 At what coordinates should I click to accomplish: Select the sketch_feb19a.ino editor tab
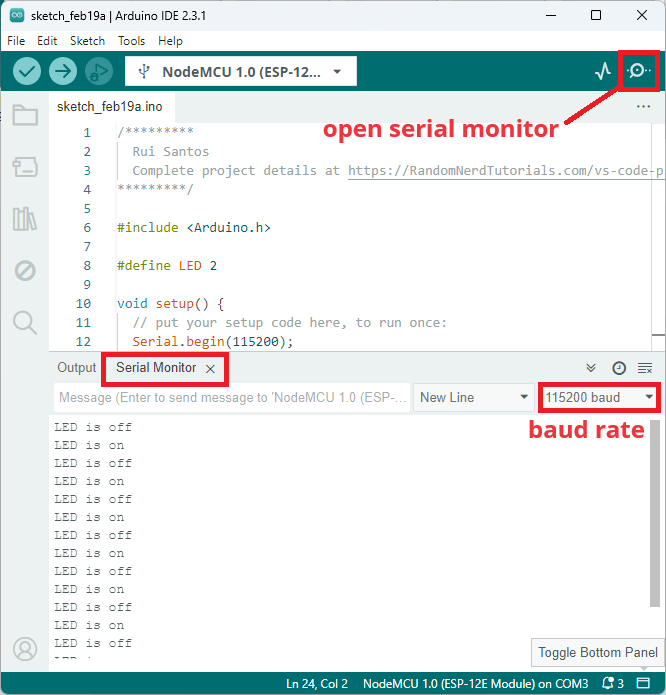(x=110, y=106)
